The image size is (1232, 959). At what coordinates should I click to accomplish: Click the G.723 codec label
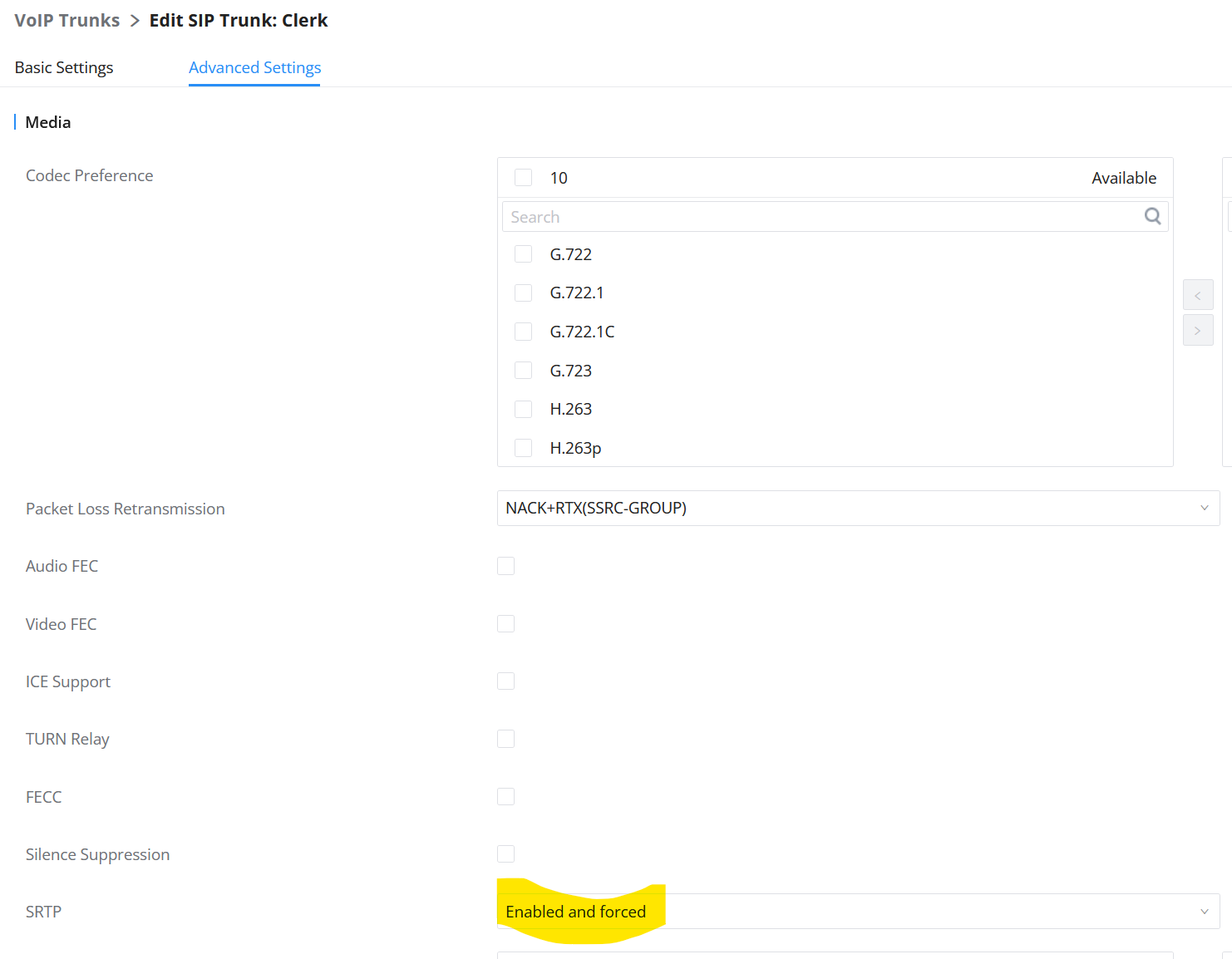tap(571, 371)
